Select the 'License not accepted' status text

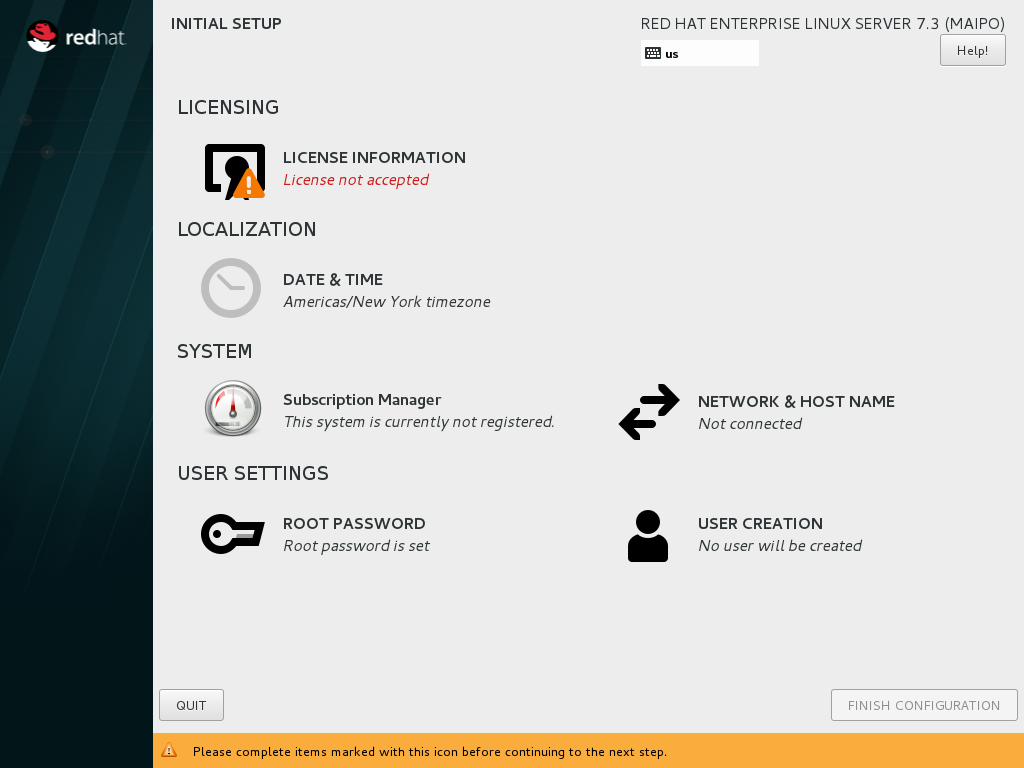356,180
